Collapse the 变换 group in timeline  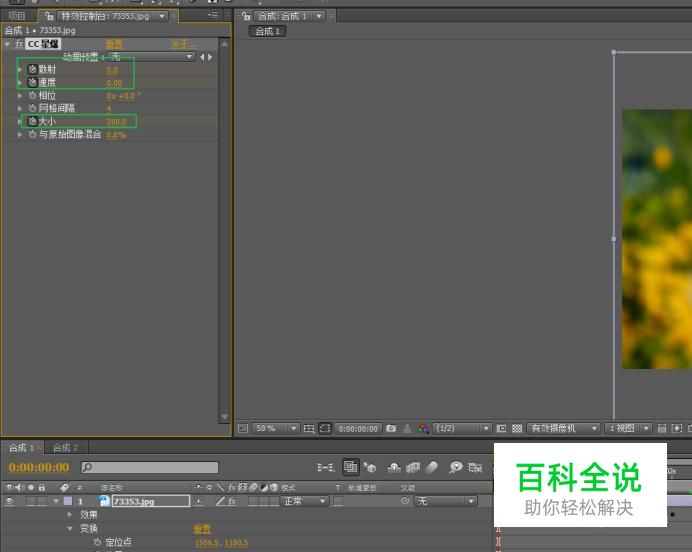coord(70,528)
